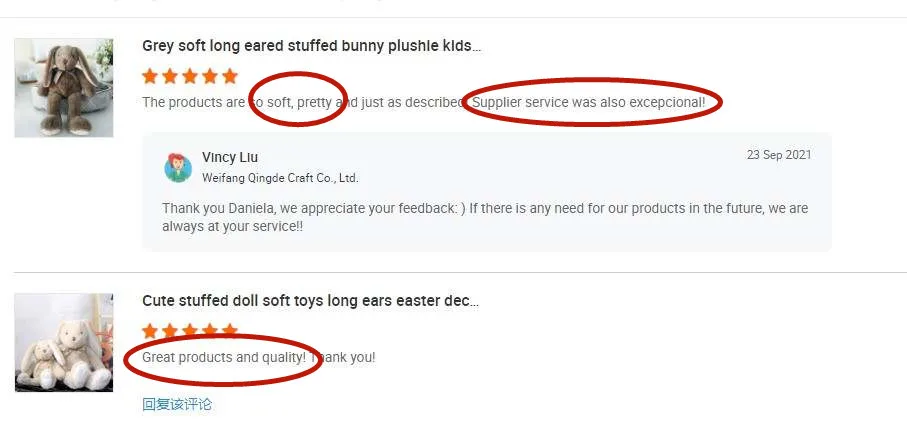The height and width of the screenshot is (429, 907).
Task: Click the 回复该评论 reply link
Action: coord(177,404)
